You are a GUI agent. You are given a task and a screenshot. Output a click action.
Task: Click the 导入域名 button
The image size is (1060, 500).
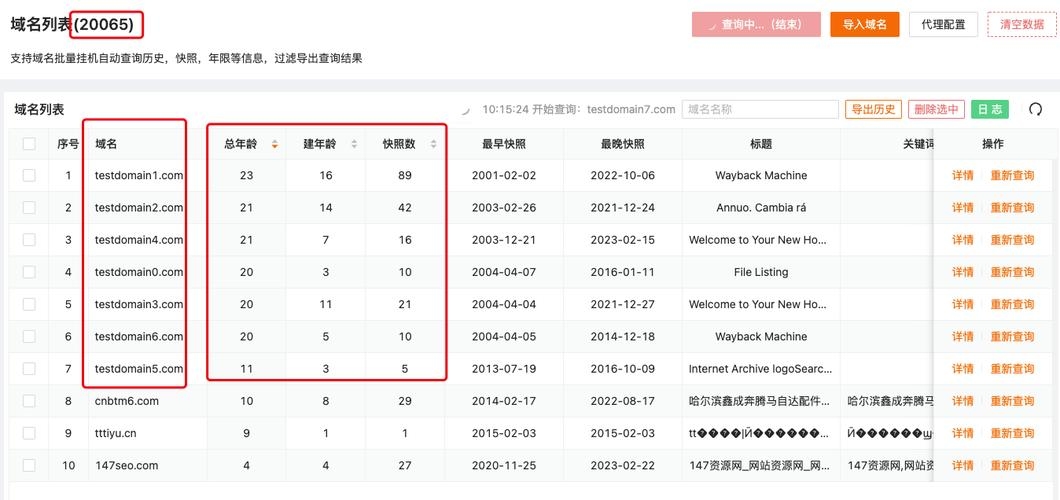(x=865, y=24)
